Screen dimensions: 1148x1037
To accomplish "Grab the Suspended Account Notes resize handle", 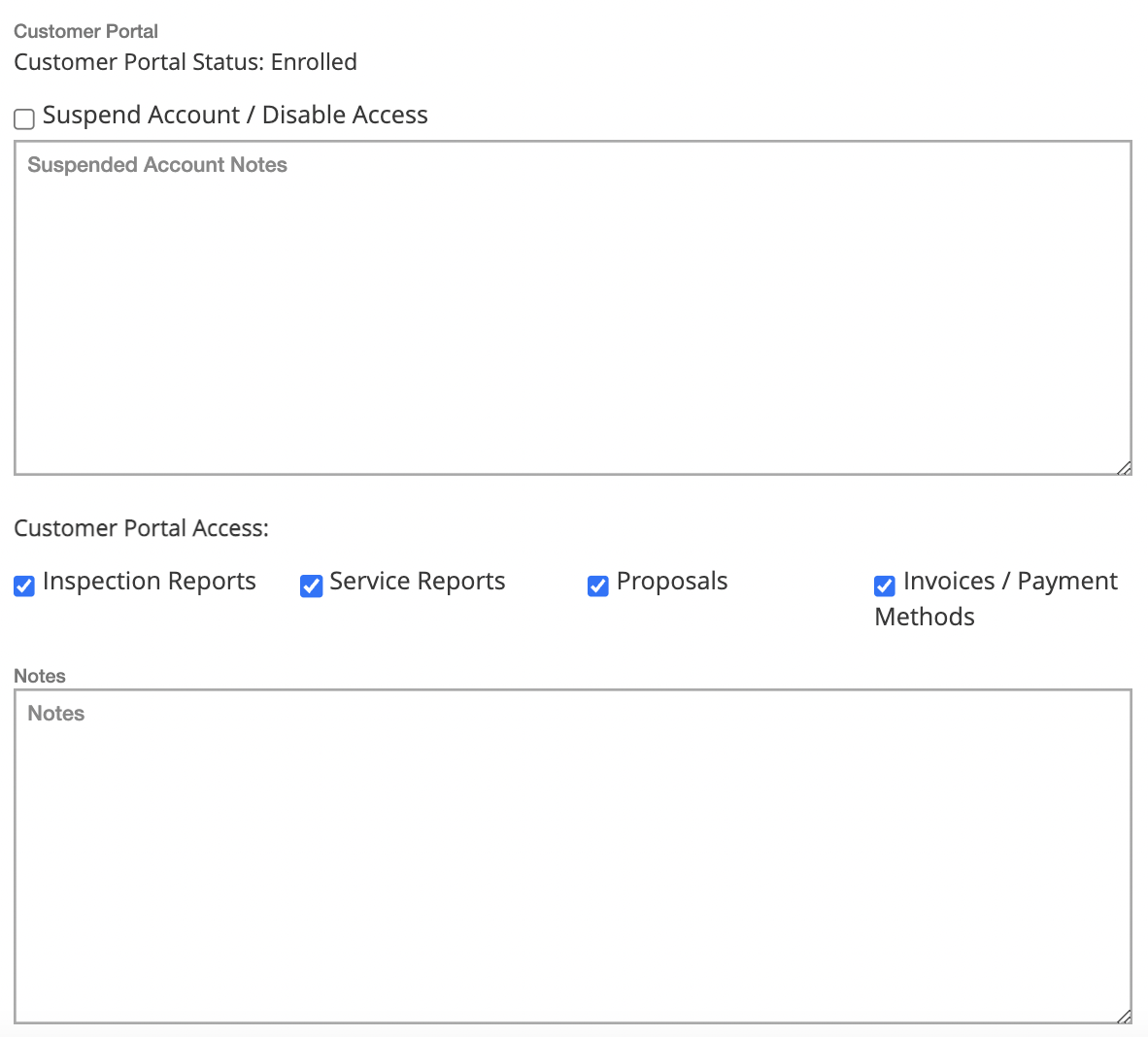I will 1125,468.
